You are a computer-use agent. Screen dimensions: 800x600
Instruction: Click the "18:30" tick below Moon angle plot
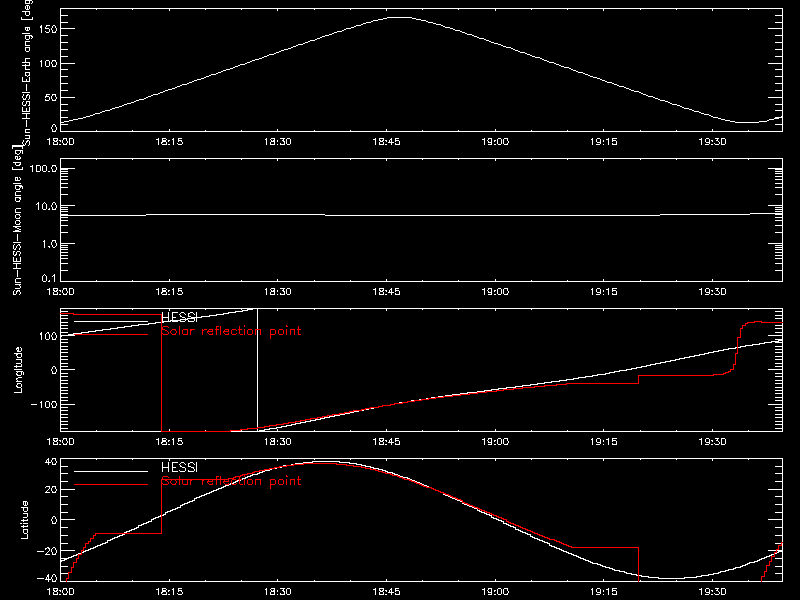click(x=278, y=292)
